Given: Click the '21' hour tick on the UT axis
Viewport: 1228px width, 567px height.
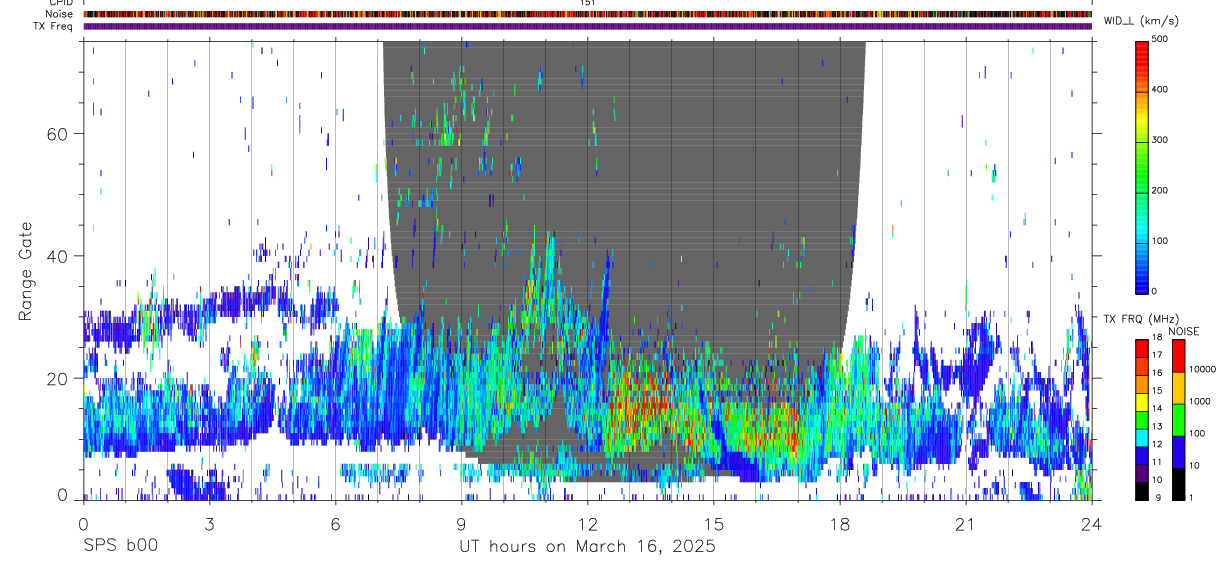Looking at the screenshot, I should tap(965, 524).
